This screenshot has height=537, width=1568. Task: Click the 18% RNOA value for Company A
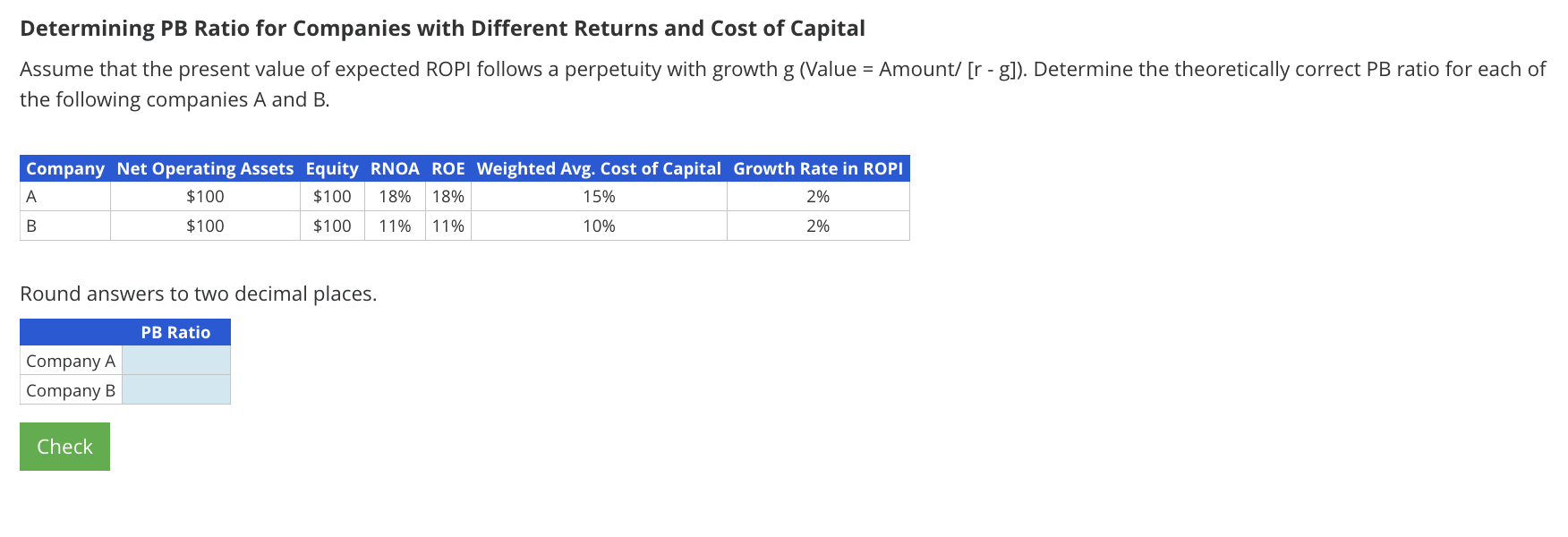point(394,196)
